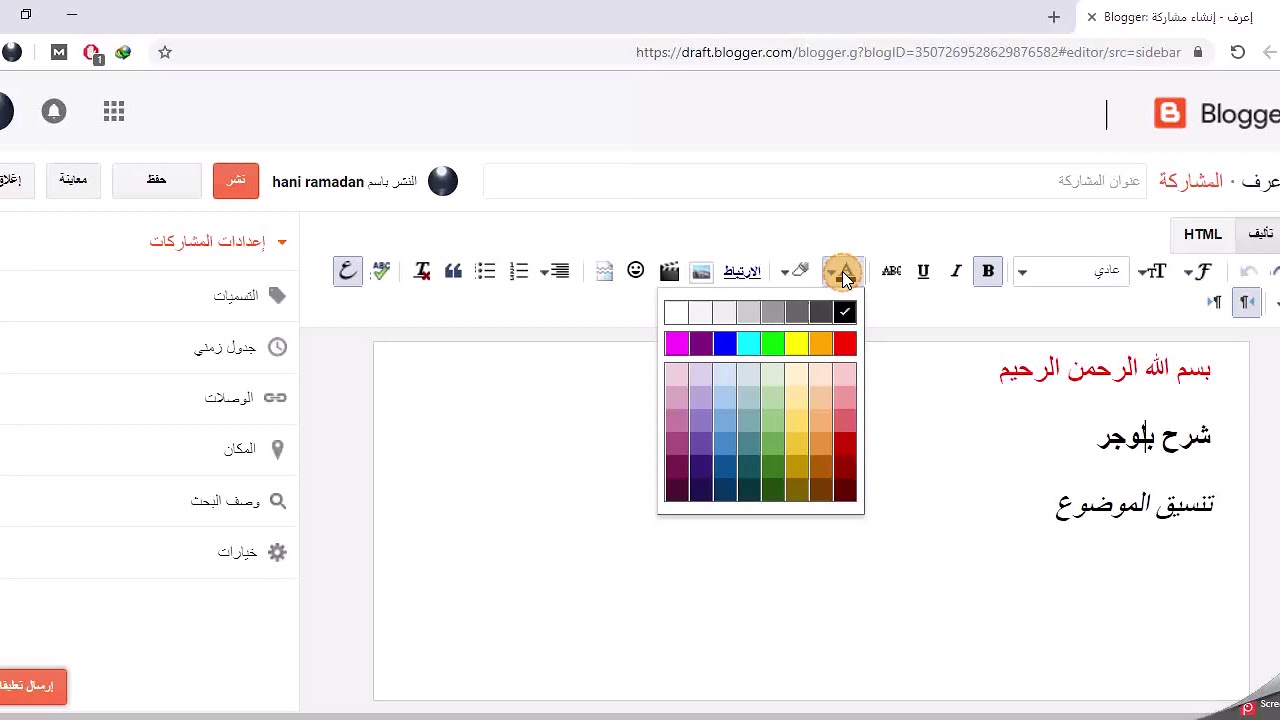Pick the yellow color swatch
1280x720 pixels.
point(796,345)
